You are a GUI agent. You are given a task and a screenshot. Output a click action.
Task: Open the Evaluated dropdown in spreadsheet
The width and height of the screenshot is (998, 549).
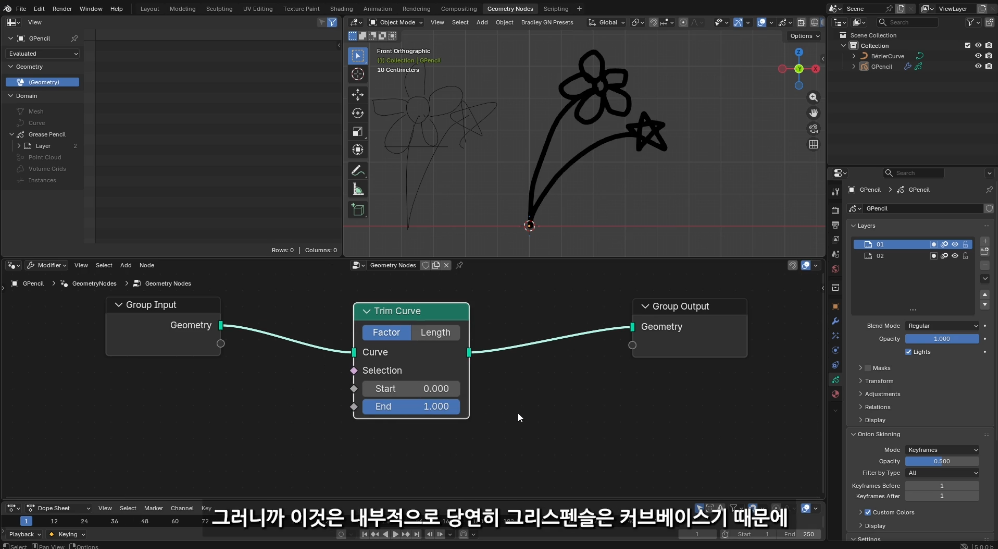coord(43,54)
